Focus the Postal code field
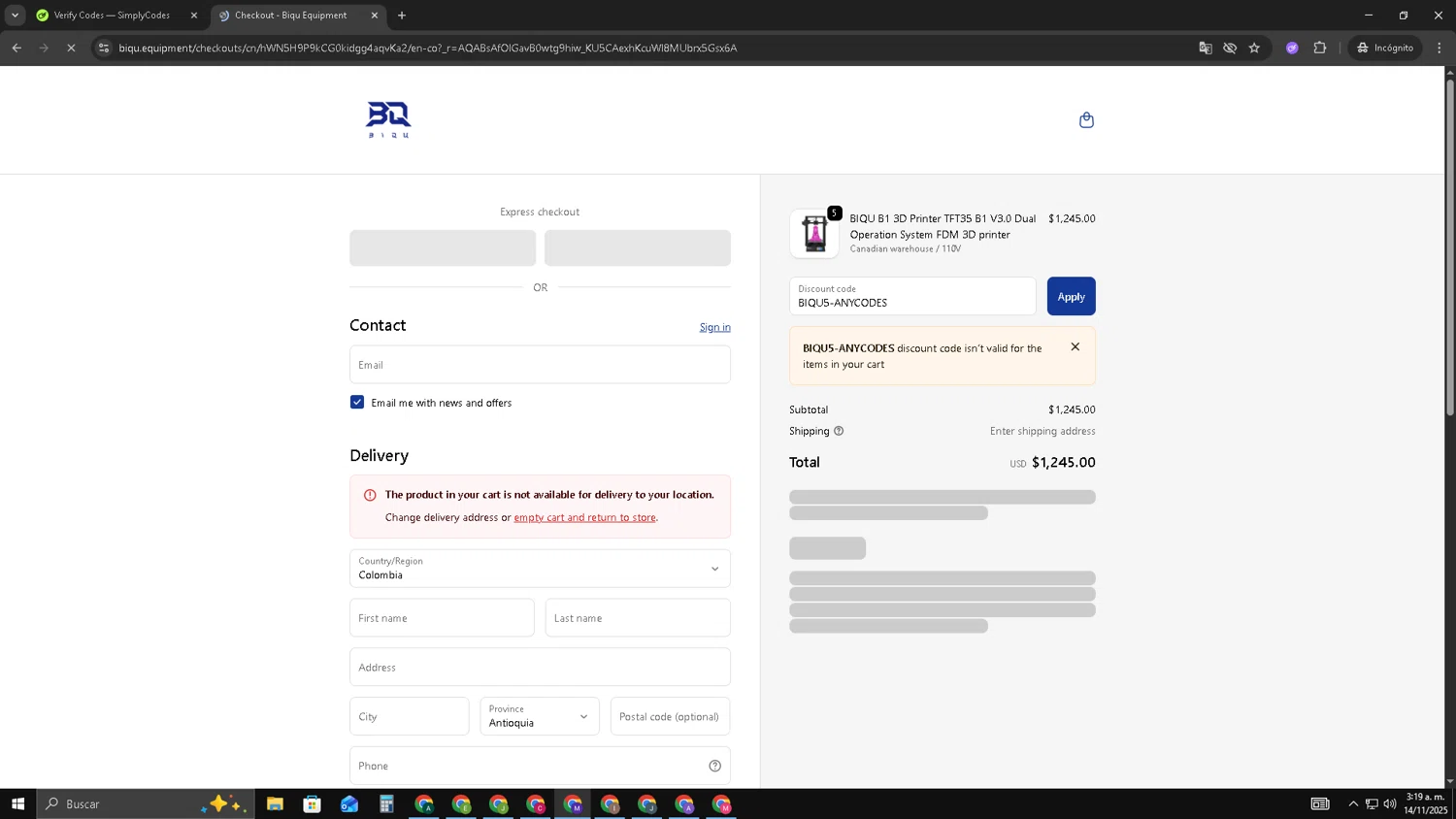 click(670, 716)
